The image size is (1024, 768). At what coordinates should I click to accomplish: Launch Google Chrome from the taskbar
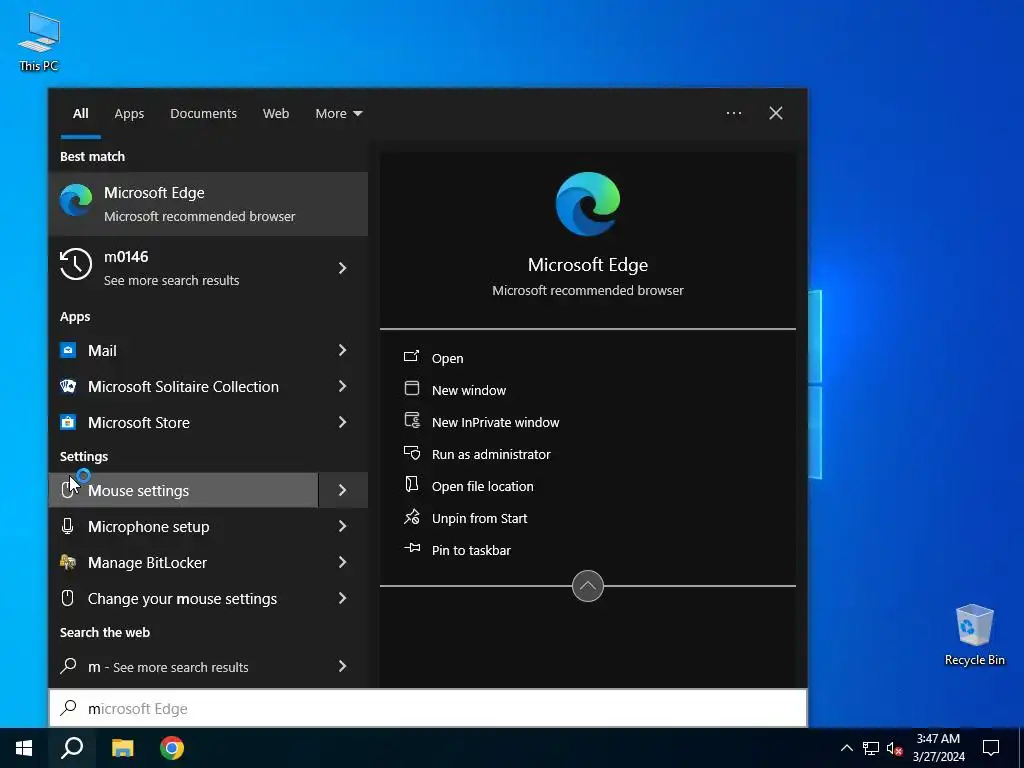click(172, 748)
